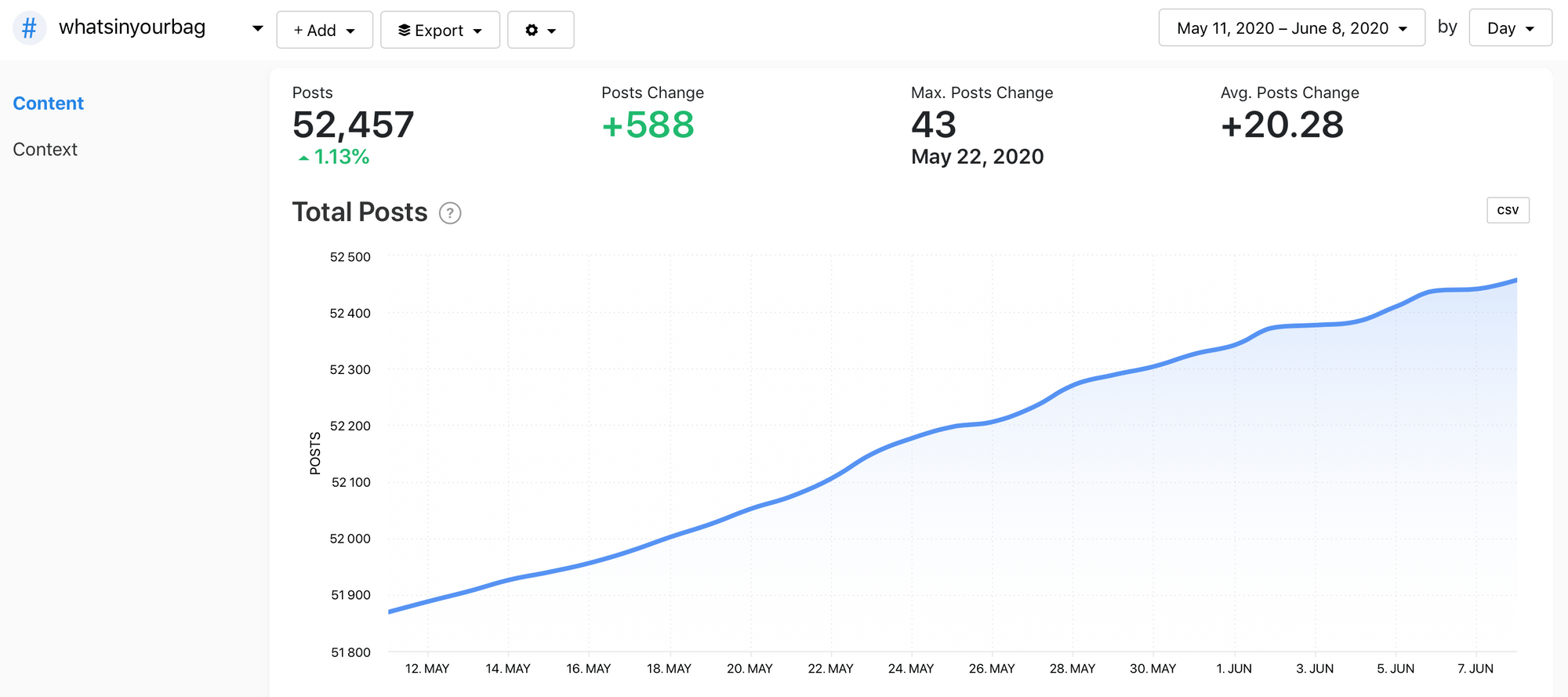This screenshot has width=1568, height=697.
Task: Click the Total Posts chart heading
Action: click(360, 212)
